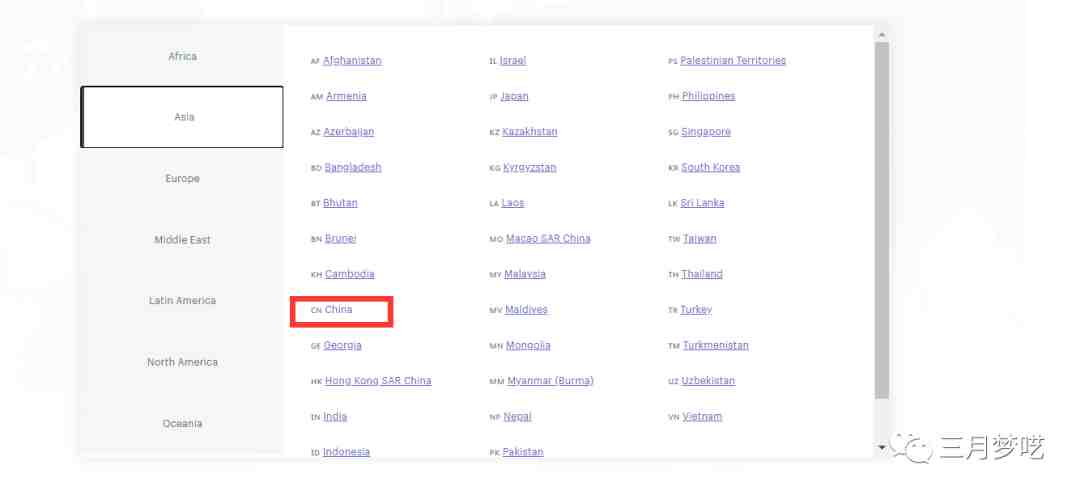The height and width of the screenshot is (495, 1080).
Task: Open the Pakistan link
Action: click(523, 452)
